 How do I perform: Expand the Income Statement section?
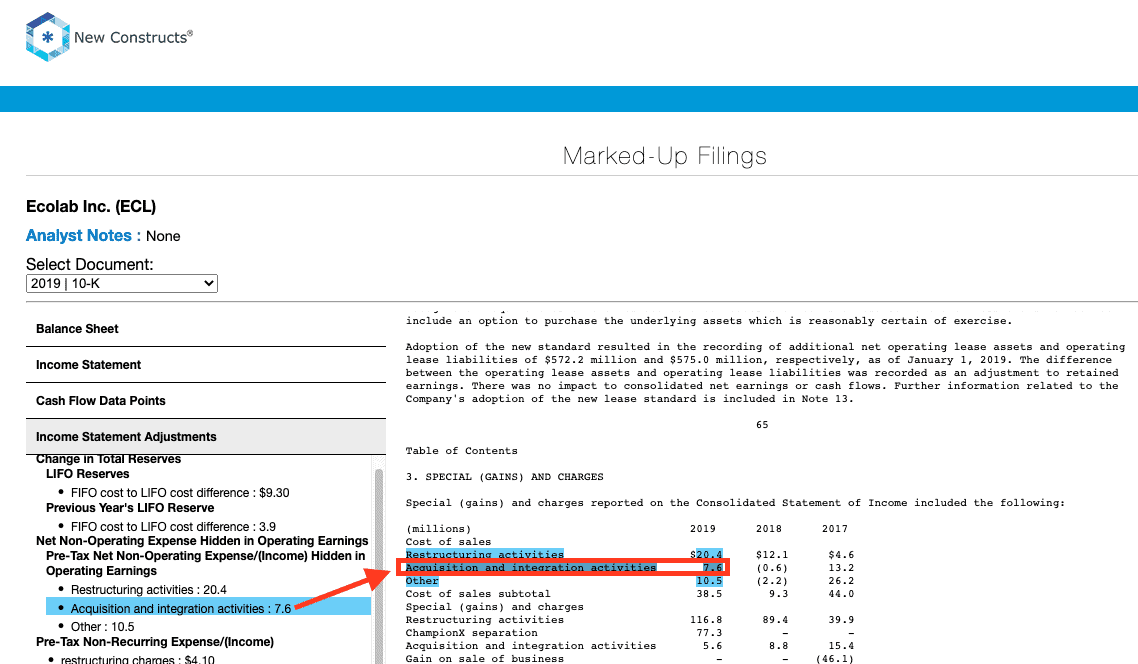coord(206,365)
